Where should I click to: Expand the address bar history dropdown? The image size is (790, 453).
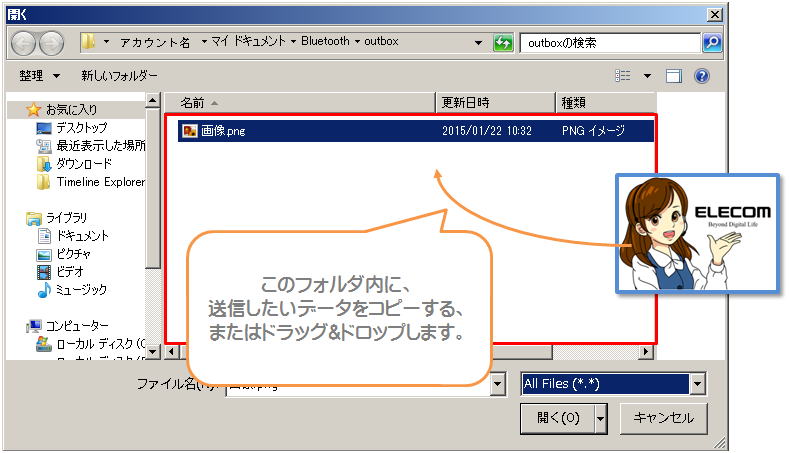[x=478, y=43]
